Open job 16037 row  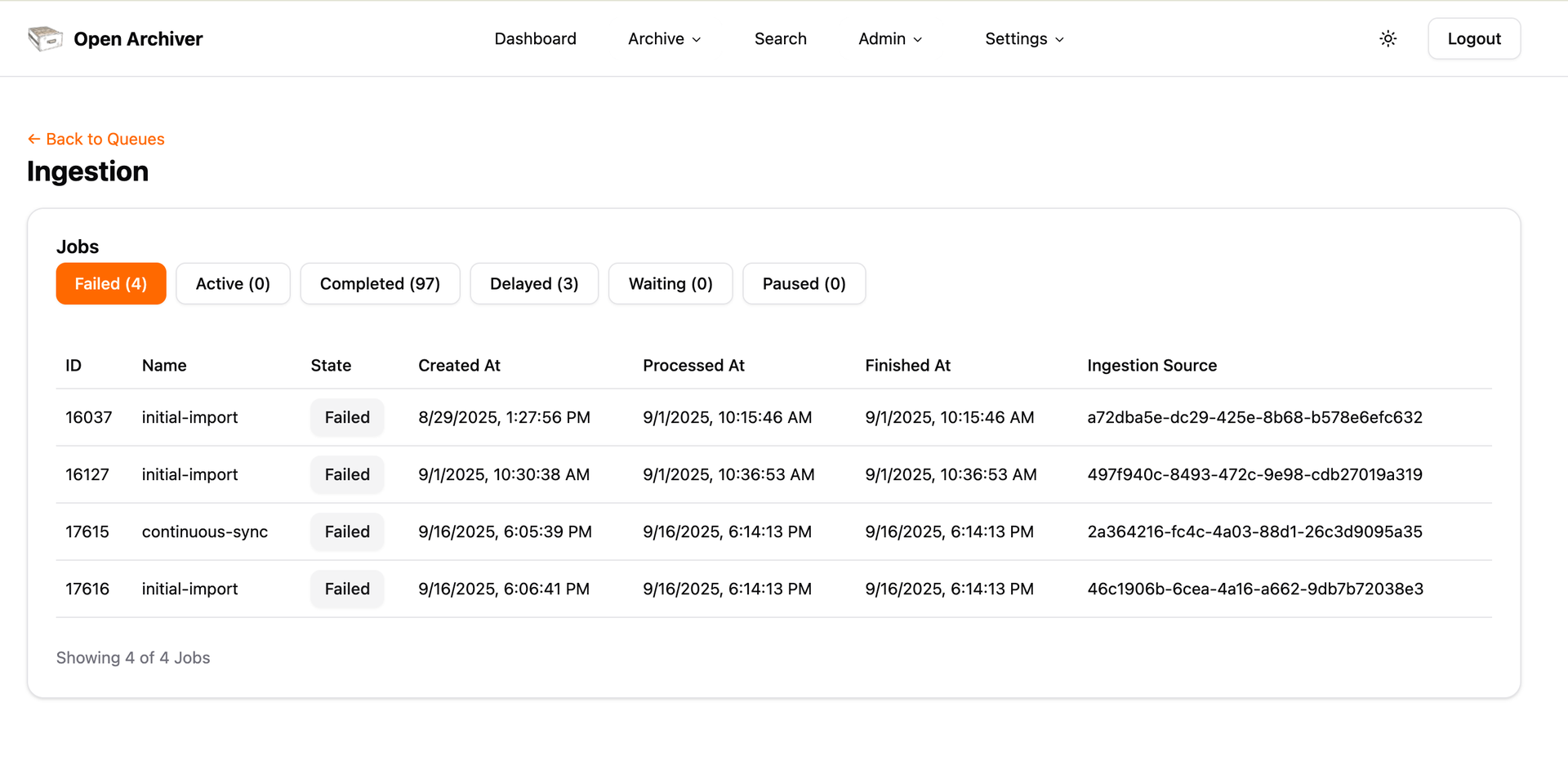click(773, 417)
